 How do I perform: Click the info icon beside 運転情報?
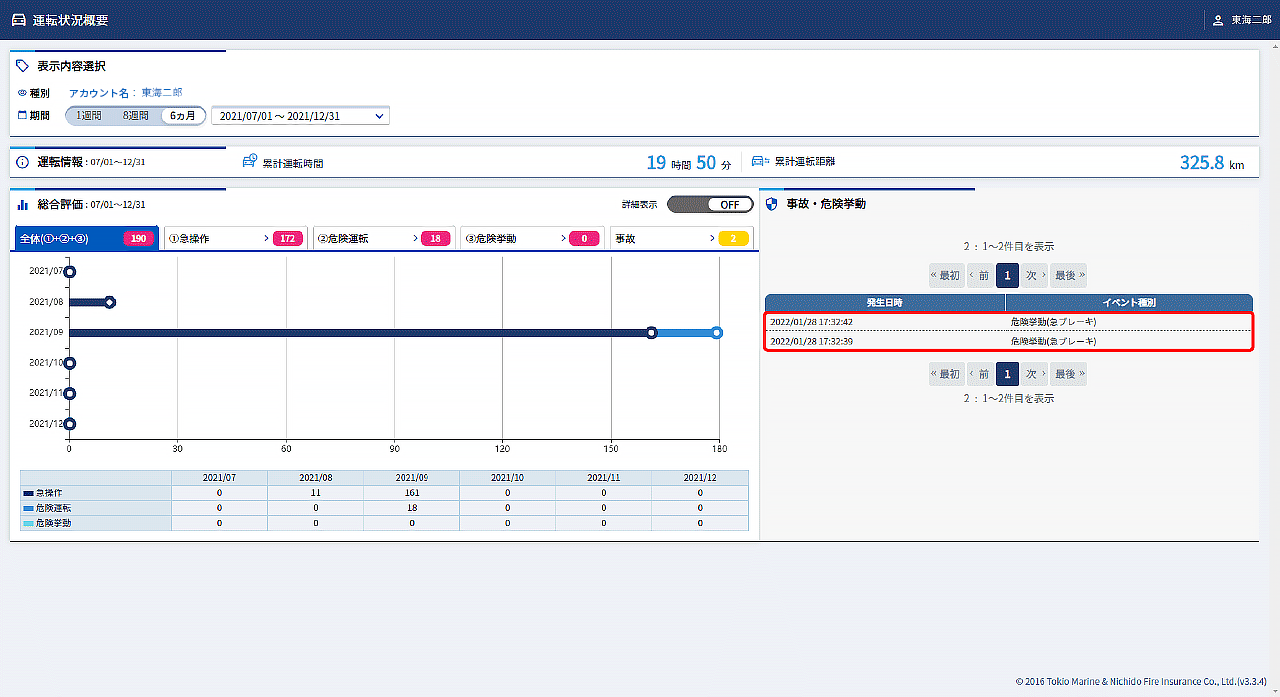click(x=23, y=162)
